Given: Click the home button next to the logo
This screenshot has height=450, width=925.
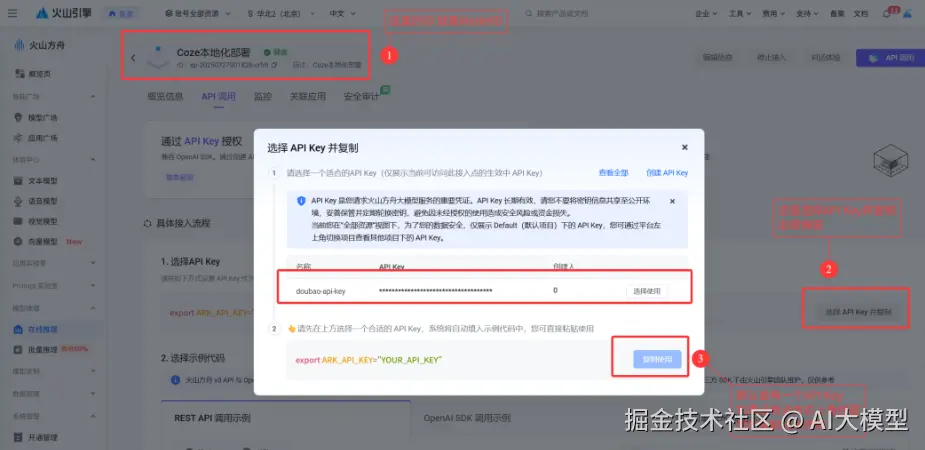Looking at the screenshot, I should point(121,13).
